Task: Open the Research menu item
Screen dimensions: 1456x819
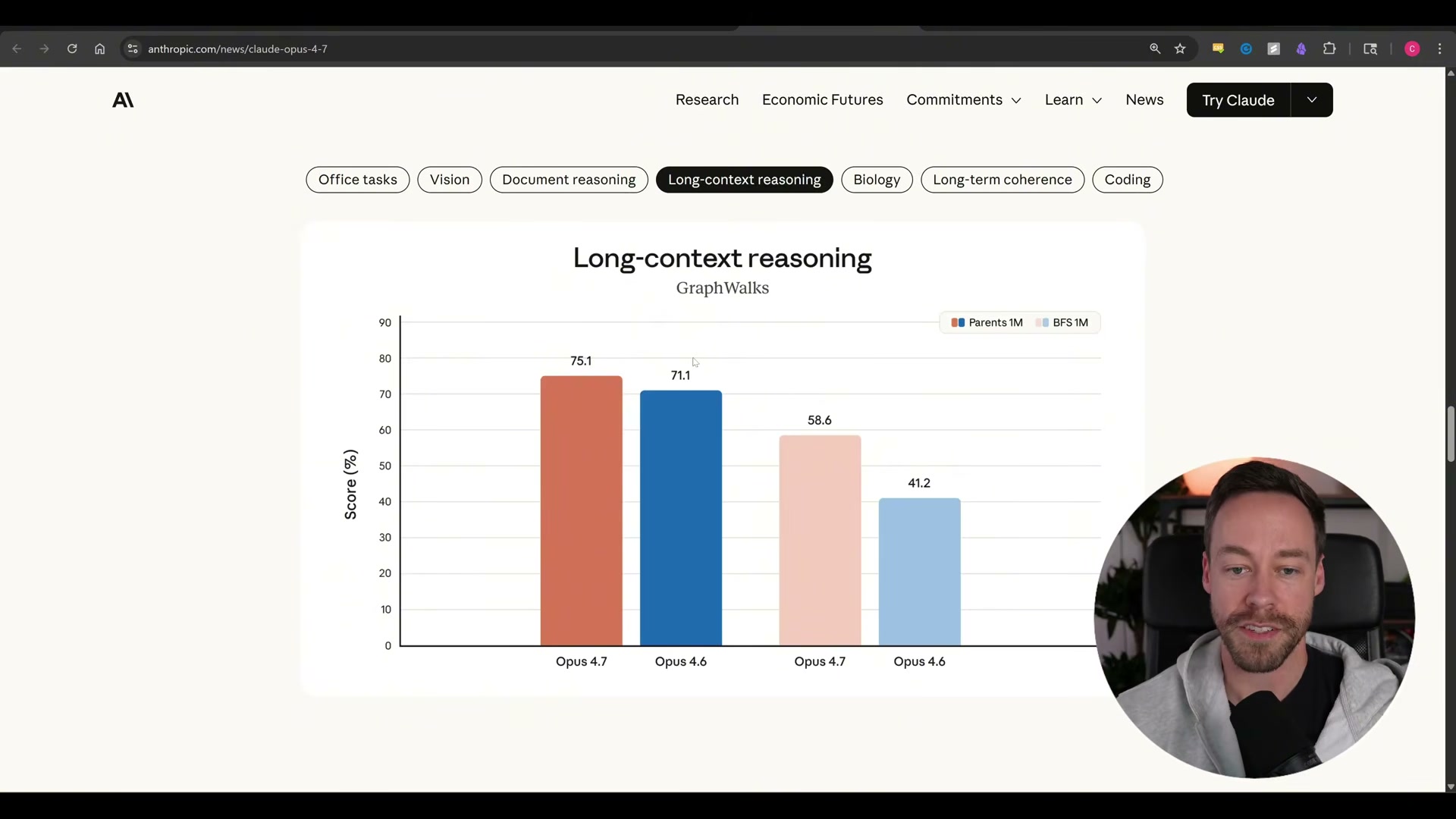Action: coord(706,99)
